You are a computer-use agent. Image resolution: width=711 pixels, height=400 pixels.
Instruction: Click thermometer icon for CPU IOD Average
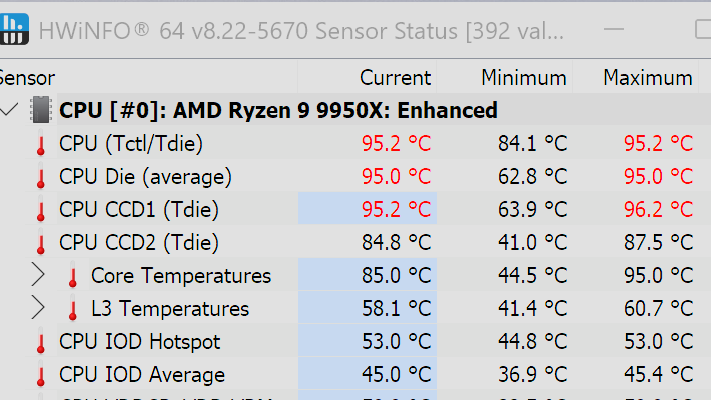[41, 375]
